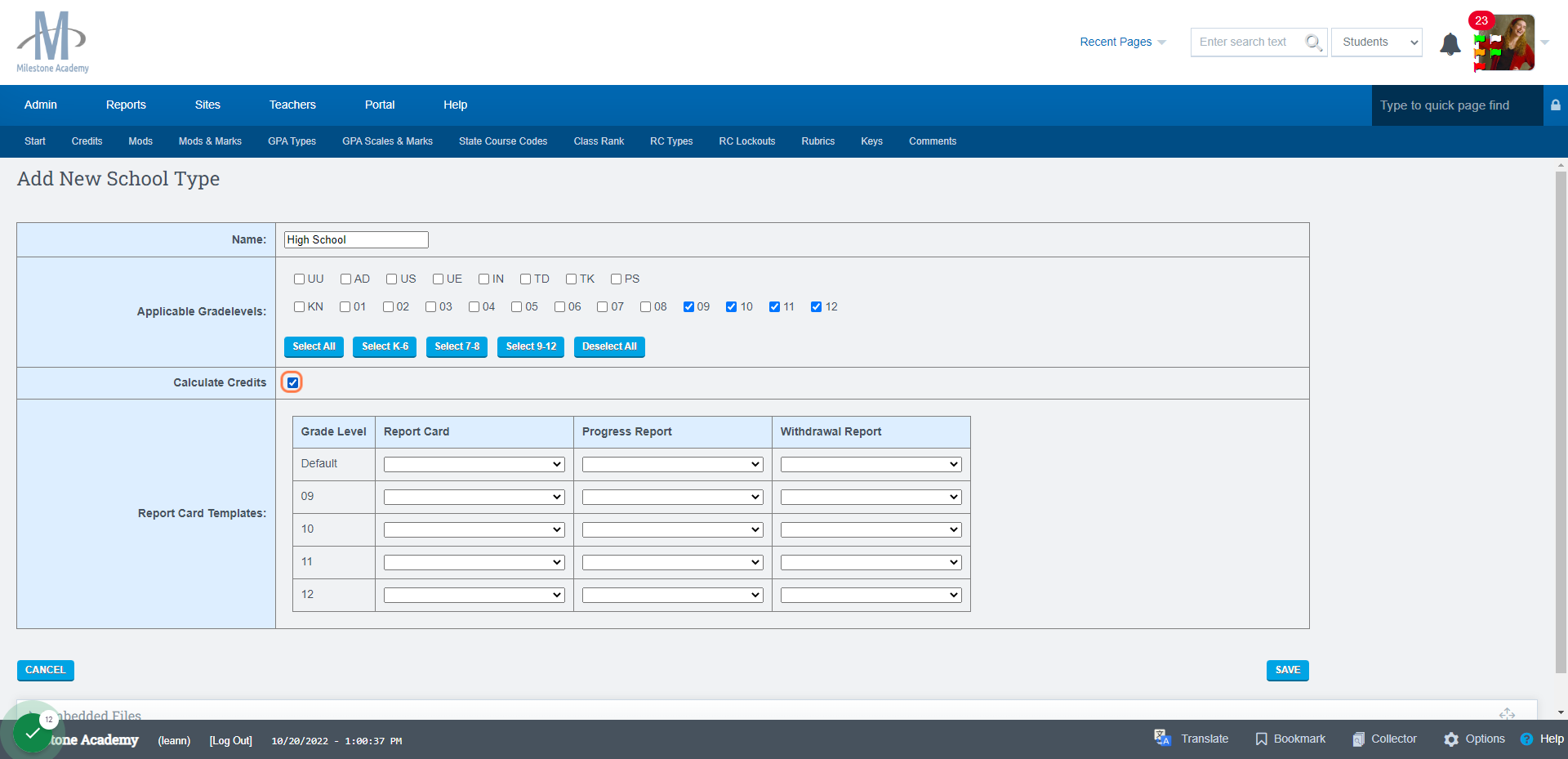1568x759 pixels.
Task: Open the Teachers menu
Action: 292,105
